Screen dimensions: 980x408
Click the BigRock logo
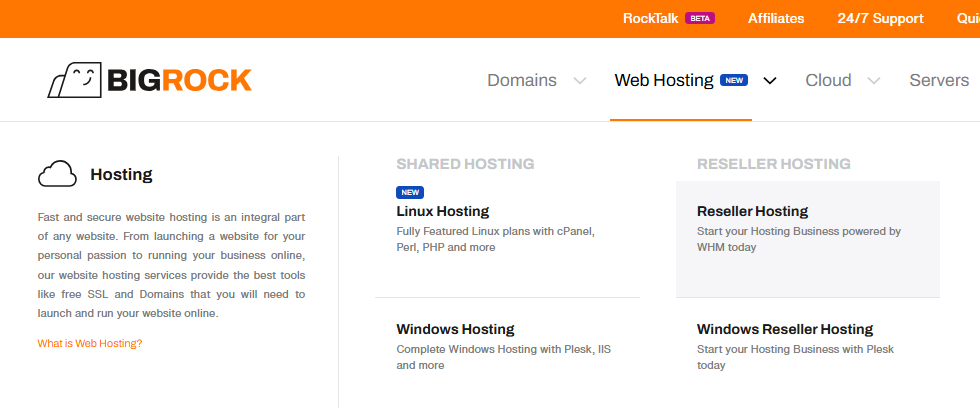tap(149, 80)
